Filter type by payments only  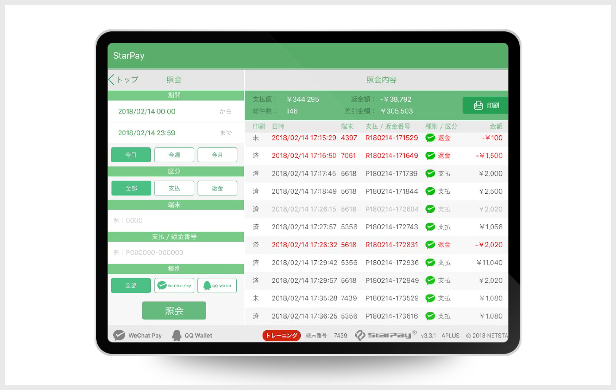coord(174,188)
